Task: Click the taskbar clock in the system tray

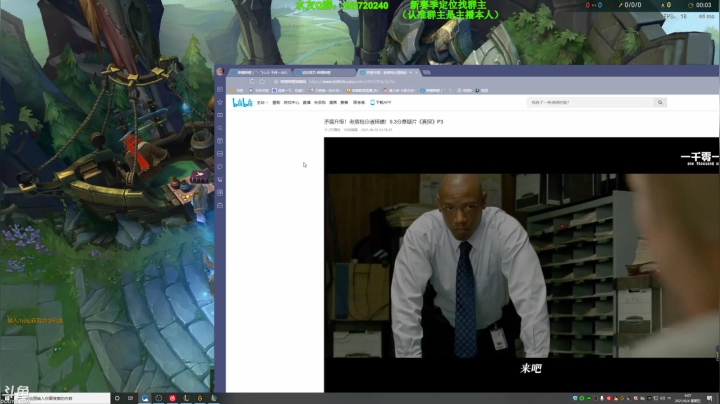Action: [687, 398]
